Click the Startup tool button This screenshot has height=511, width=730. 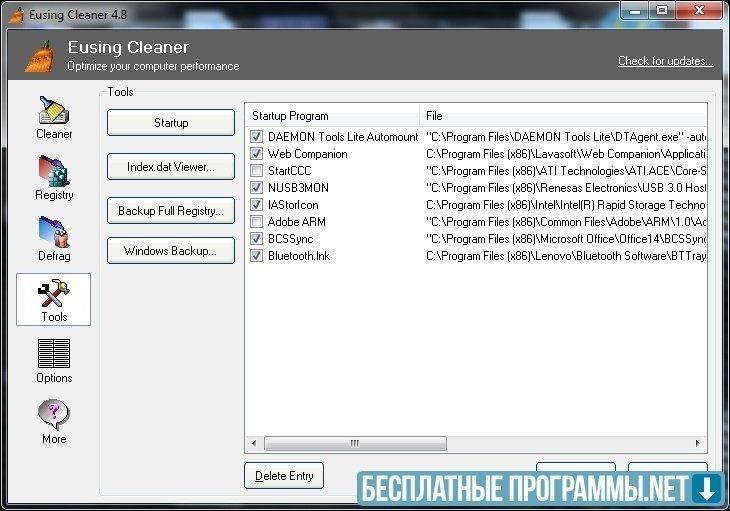pos(171,123)
